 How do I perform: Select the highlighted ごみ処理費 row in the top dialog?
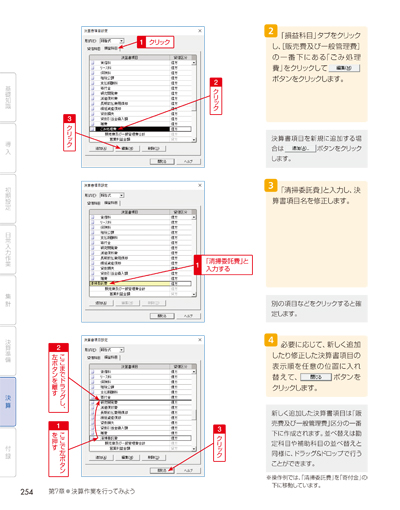coord(140,129)
